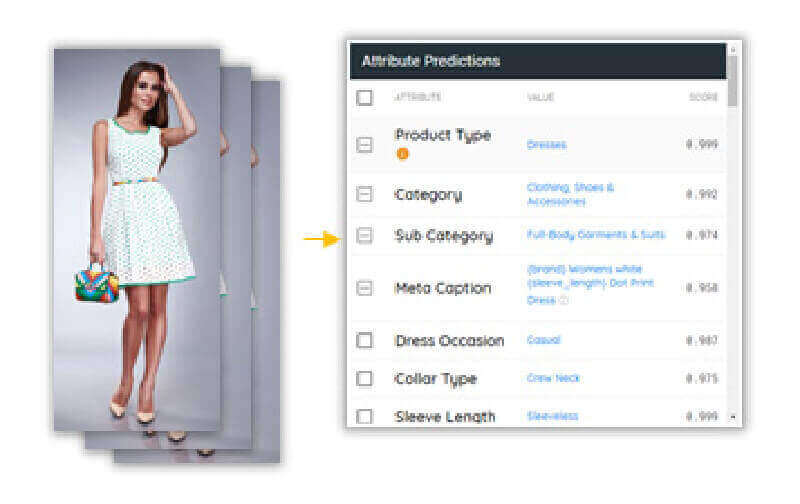Viewport: 800px width, 504px height.
Task: Click the scrollbar up arrow in the predictions panel
Action: (733, 49)
